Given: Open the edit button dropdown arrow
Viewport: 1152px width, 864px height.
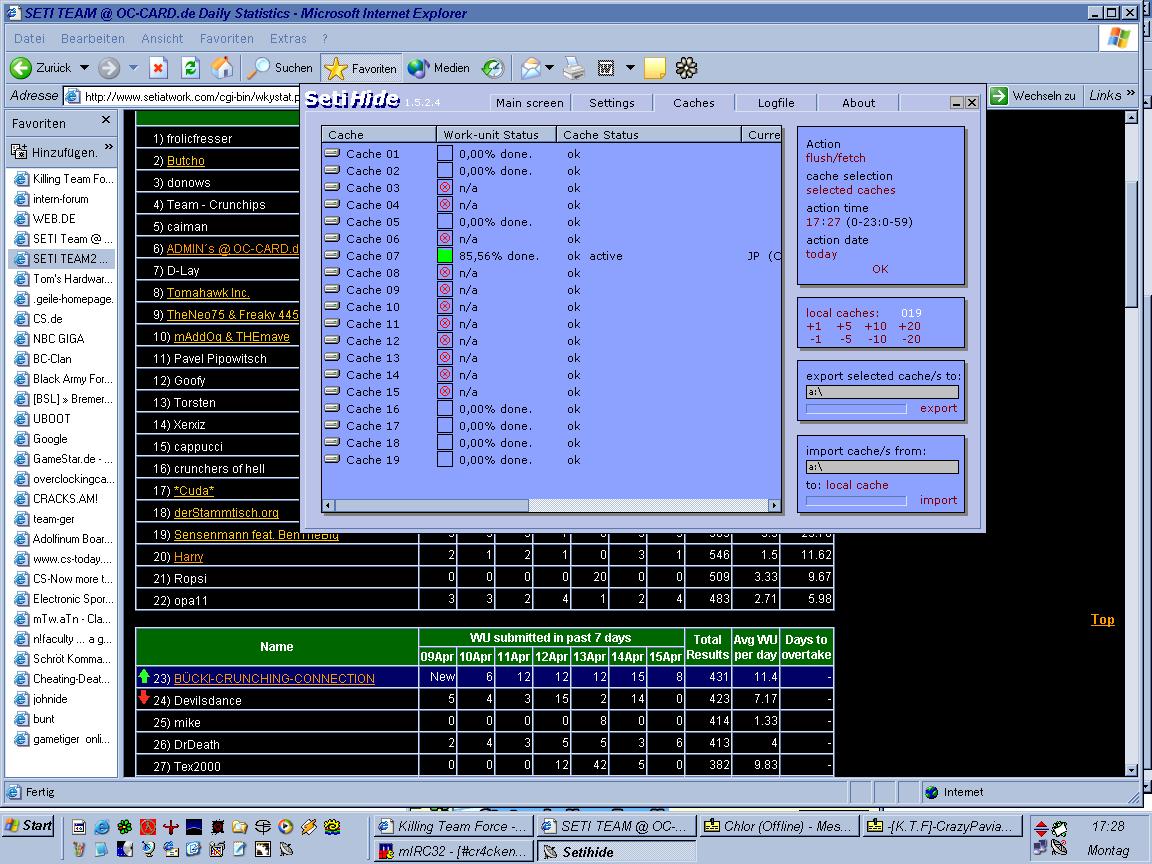Looking at the screenshot, I should point(630,68).
